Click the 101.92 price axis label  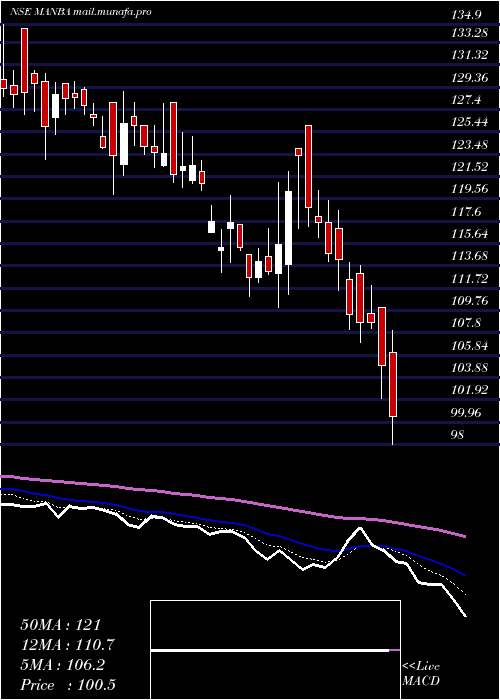tap(471, 390)
